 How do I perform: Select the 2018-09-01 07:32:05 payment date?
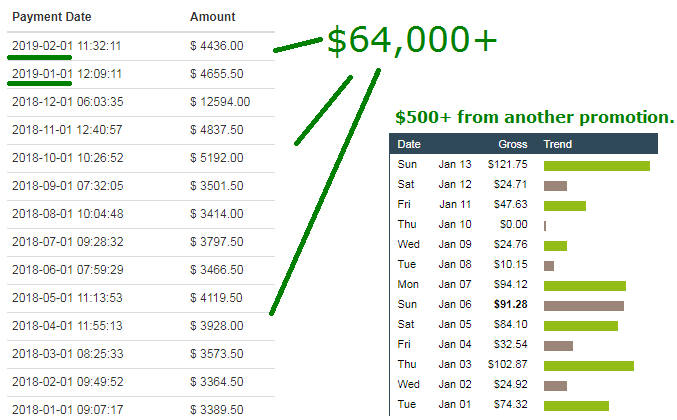tap(68, 186)
